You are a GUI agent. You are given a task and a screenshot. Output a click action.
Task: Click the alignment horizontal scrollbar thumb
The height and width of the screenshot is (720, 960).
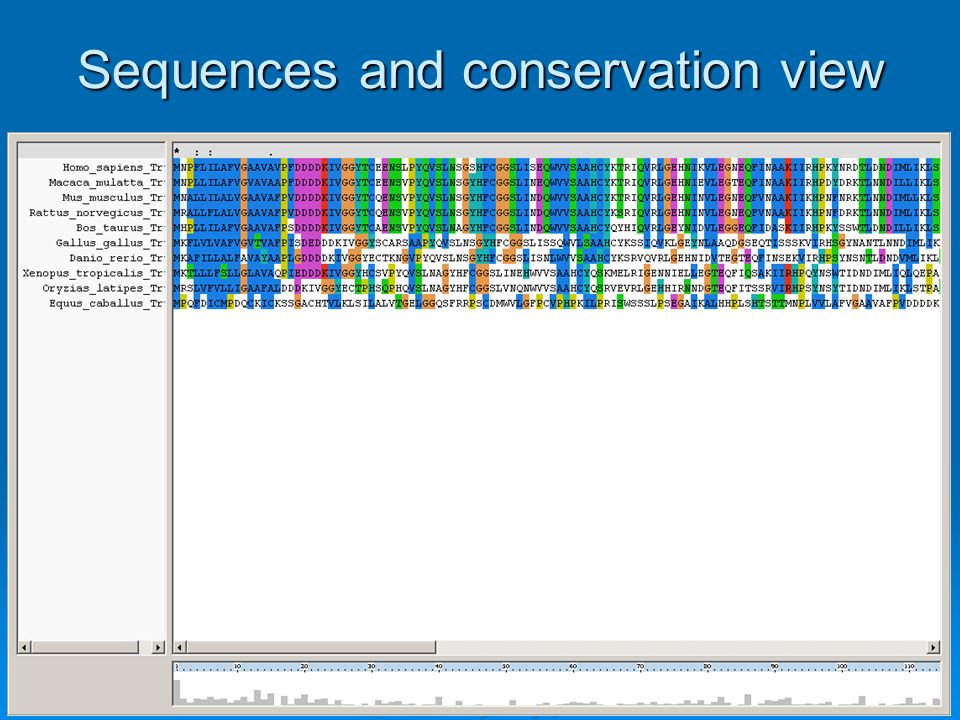[311, 647]
